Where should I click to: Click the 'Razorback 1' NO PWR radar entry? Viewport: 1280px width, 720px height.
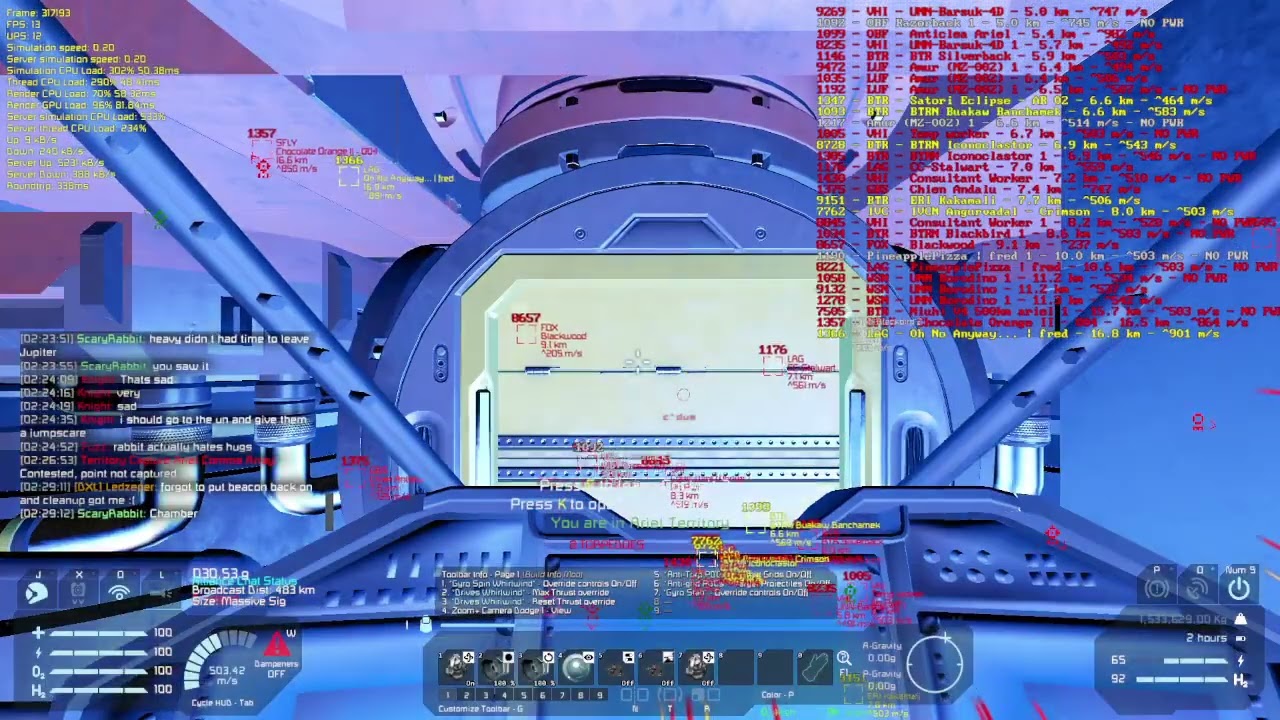coord(1000,23)
